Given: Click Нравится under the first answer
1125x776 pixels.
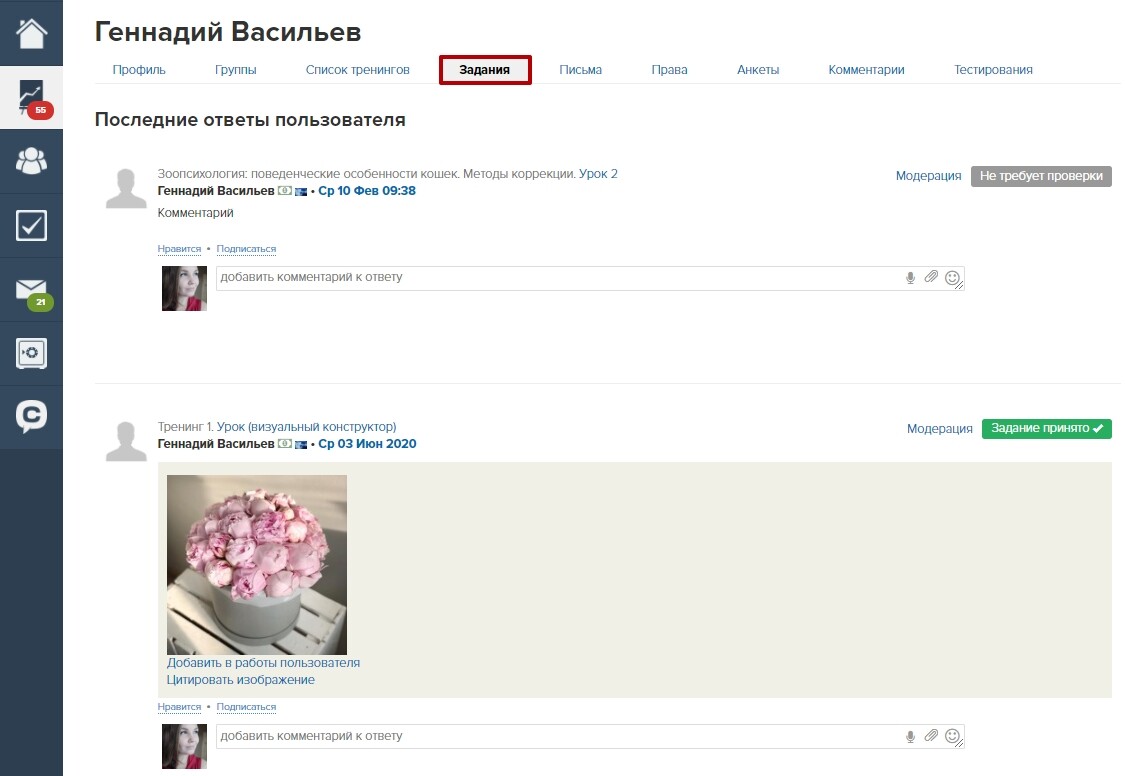Looking at the screenshot, I should click(x=179, y=249).
